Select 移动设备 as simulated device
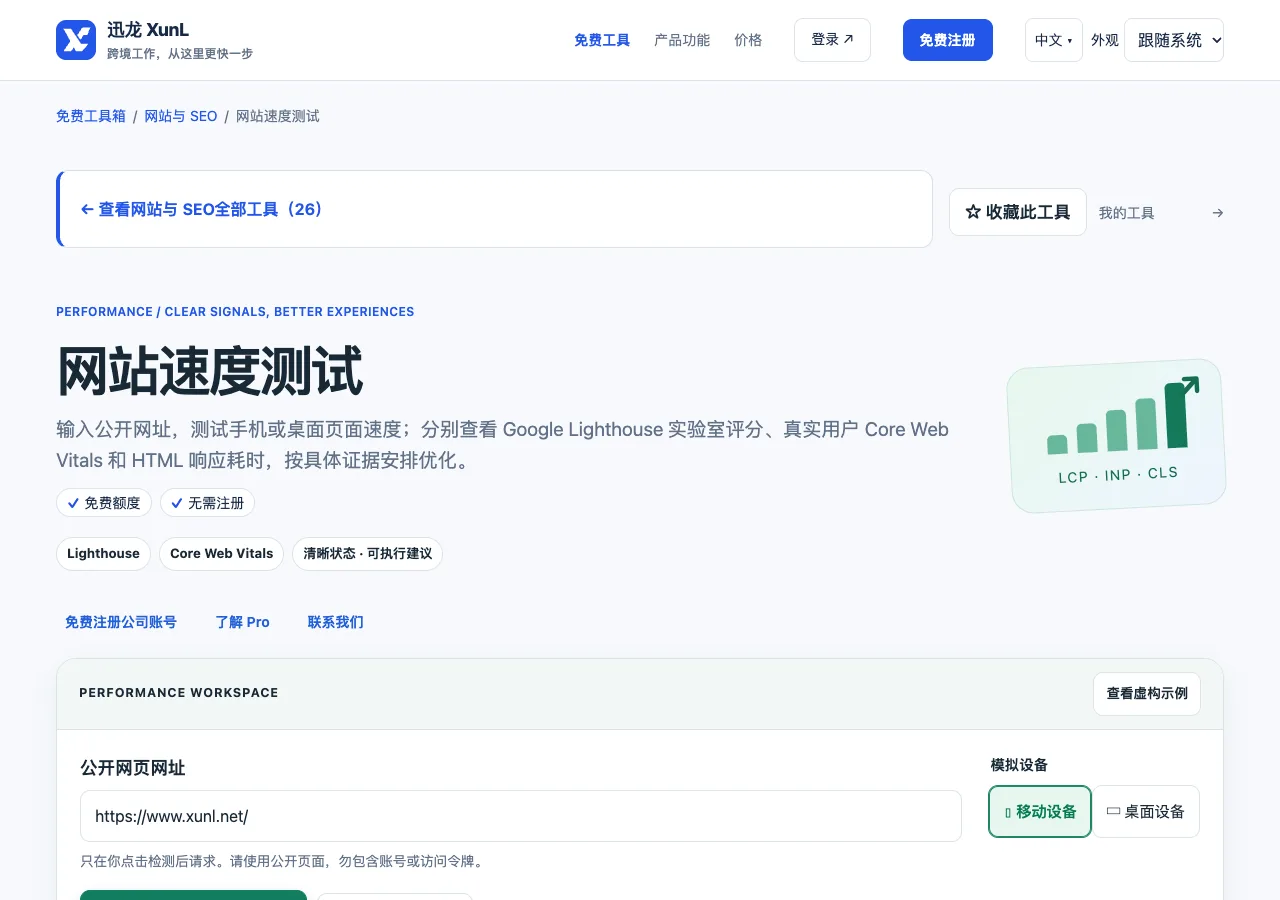Viewport: 1280px width, 900px height. (x=1040, y=811)
